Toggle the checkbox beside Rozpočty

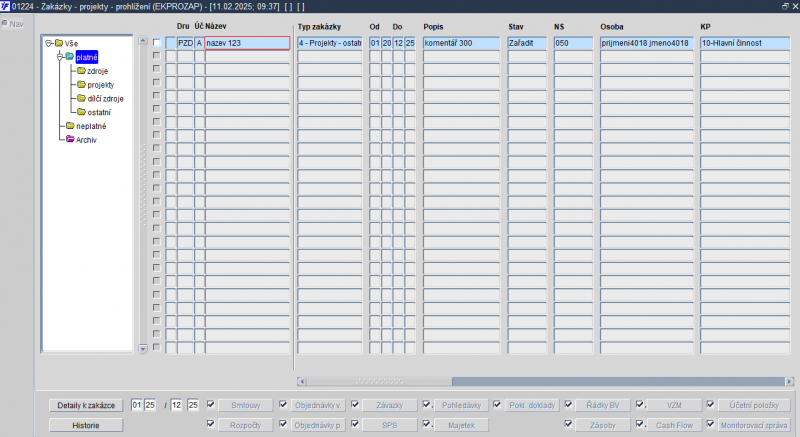(x=210, y=424)
